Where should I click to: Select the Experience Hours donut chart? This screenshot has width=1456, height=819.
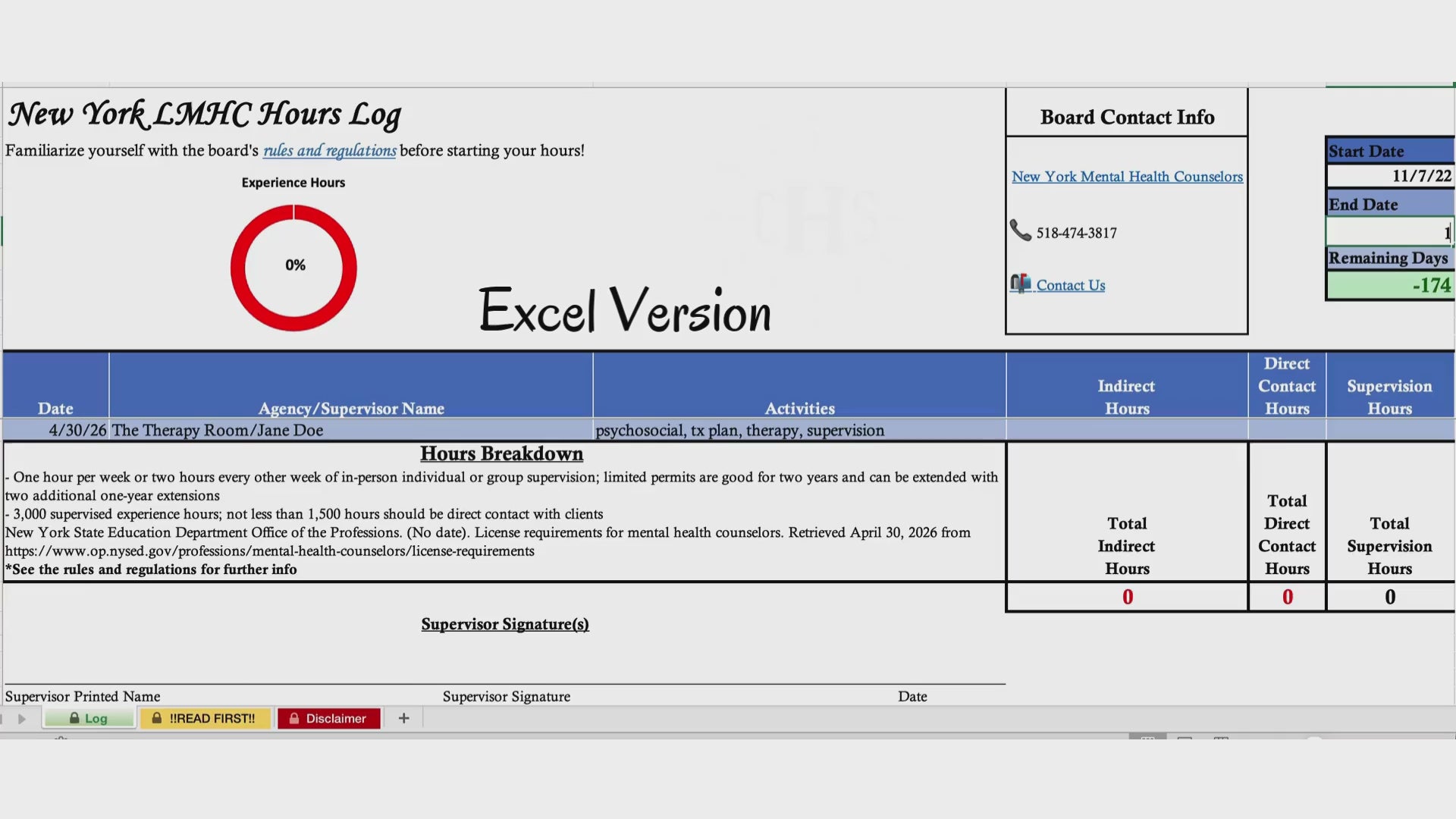(x=293, y=267)
